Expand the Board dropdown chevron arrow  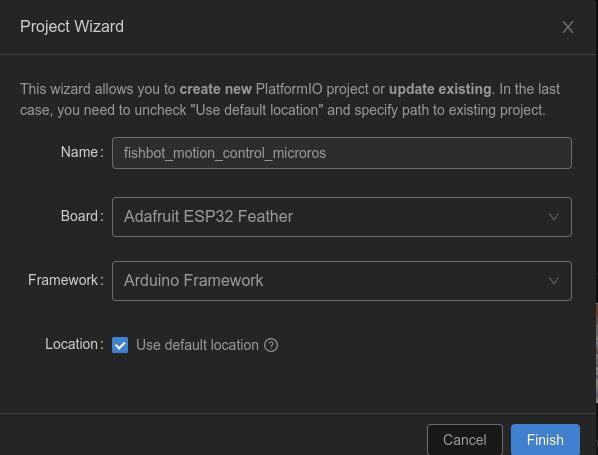coord(554,217)
